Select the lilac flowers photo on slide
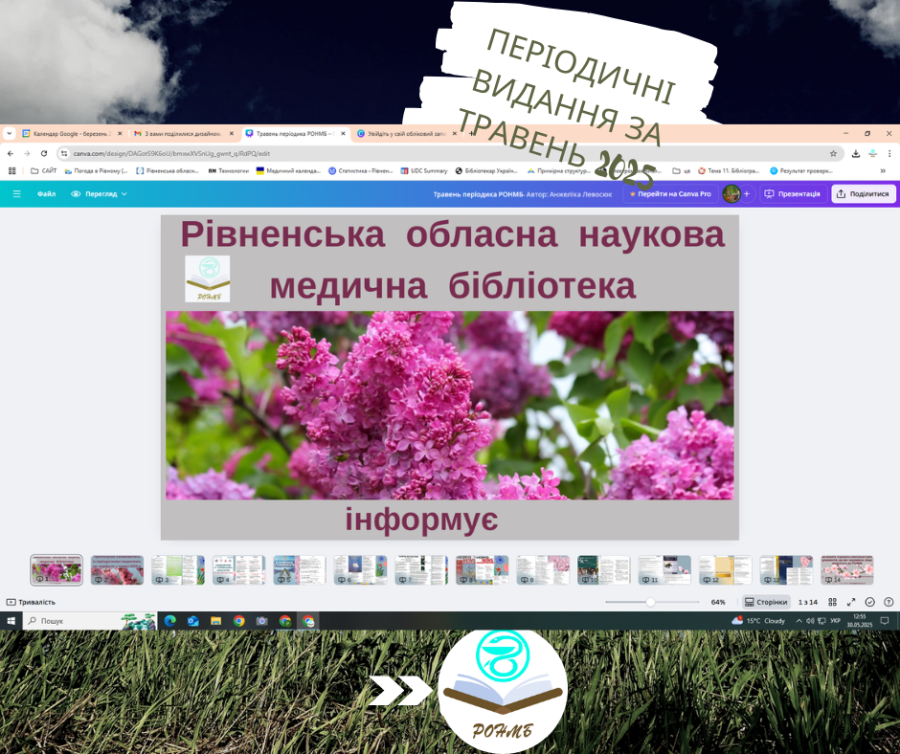900x754 pixels. click(x=449, y=405)
